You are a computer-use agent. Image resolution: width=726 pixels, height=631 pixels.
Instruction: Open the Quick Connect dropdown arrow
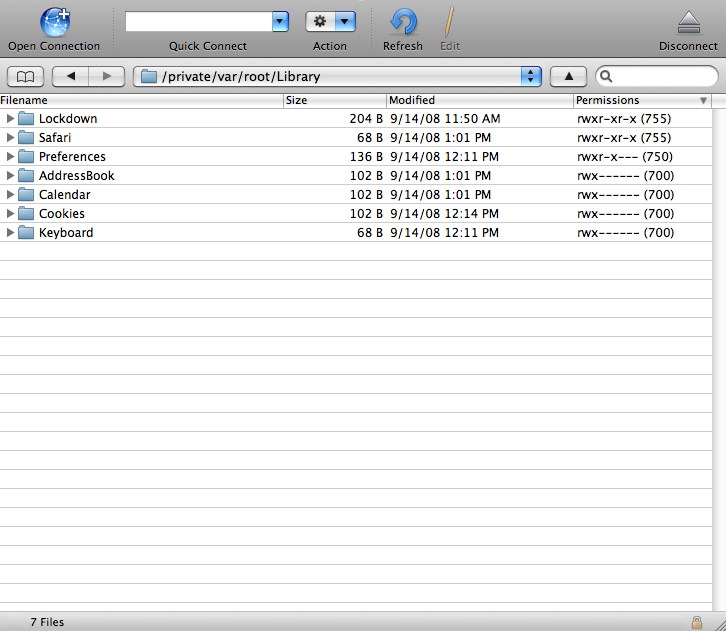click(280, 21)
